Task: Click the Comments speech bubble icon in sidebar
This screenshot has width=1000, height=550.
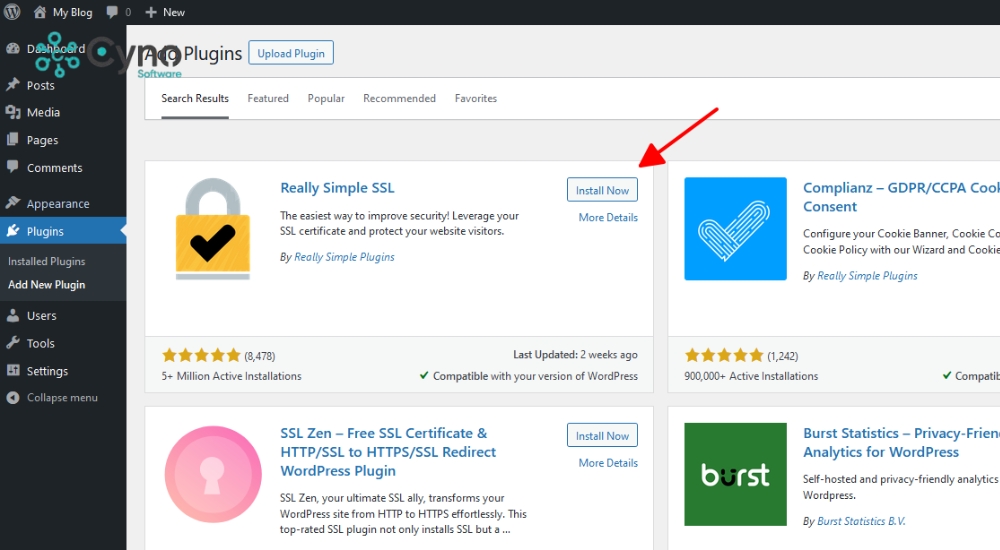Action: click(x=13, y=167)
